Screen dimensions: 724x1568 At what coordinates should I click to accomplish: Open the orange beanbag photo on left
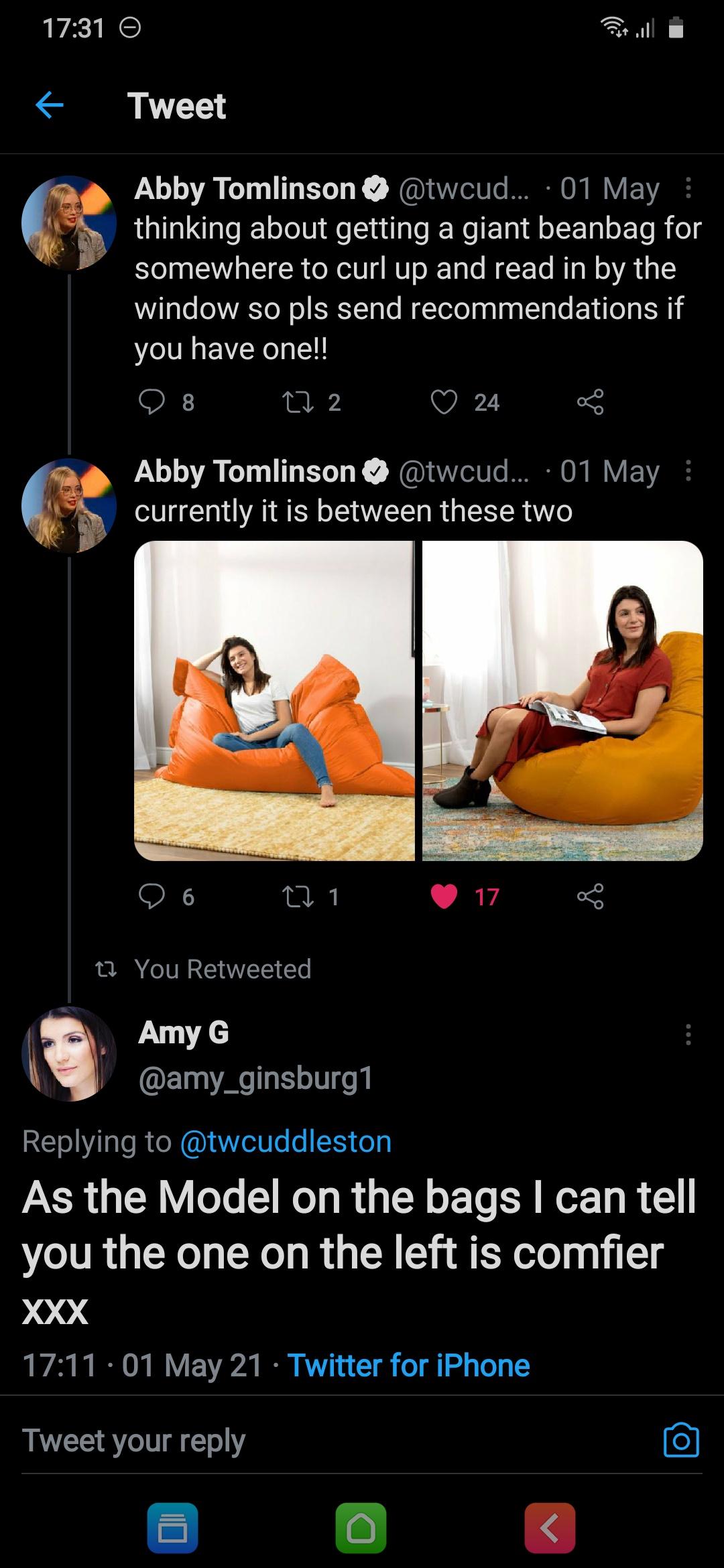(x=274, y=700)
